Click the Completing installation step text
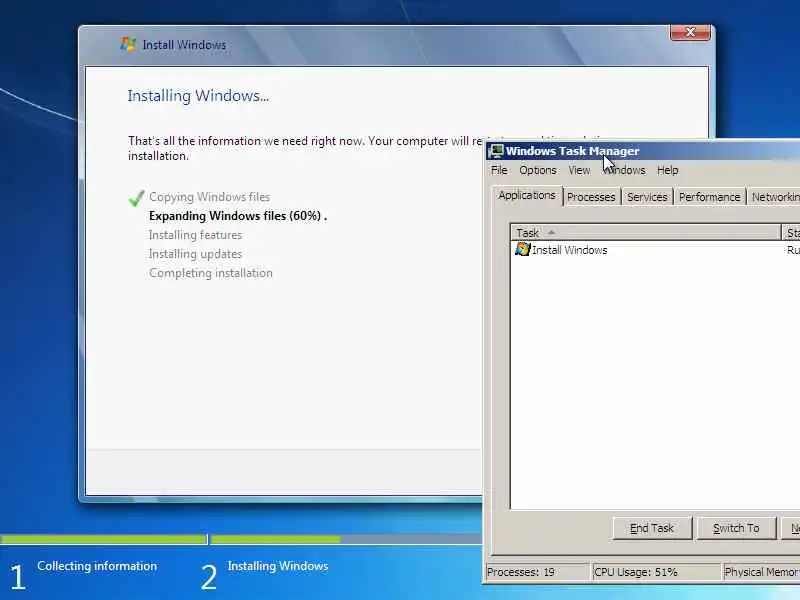 click(211, 273)
